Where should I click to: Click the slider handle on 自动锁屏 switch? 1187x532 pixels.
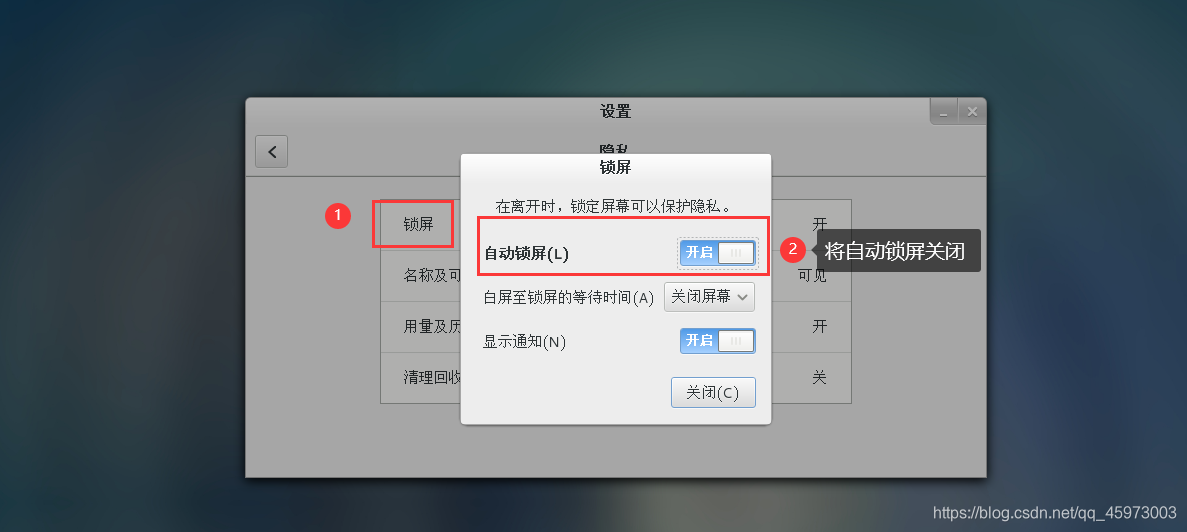coord(736,253)
